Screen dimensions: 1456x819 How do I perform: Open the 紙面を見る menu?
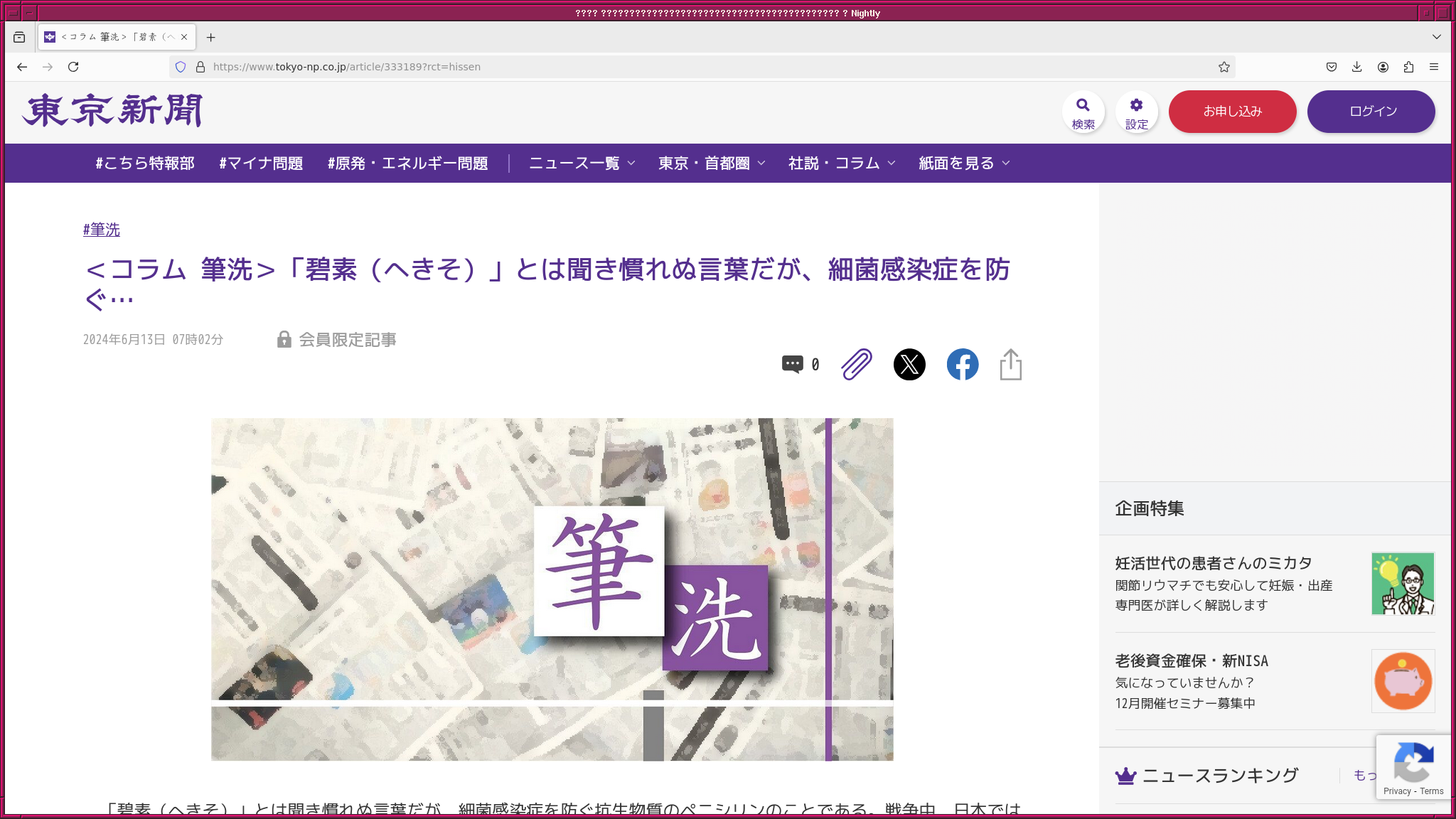point(963,164)
